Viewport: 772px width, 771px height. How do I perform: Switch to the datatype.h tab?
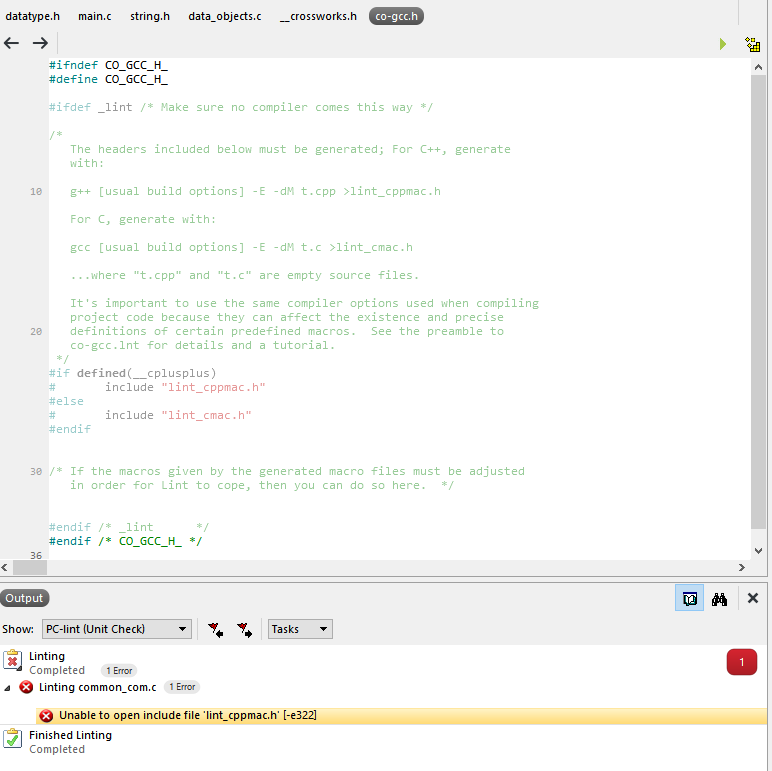[x=32, y=16]
